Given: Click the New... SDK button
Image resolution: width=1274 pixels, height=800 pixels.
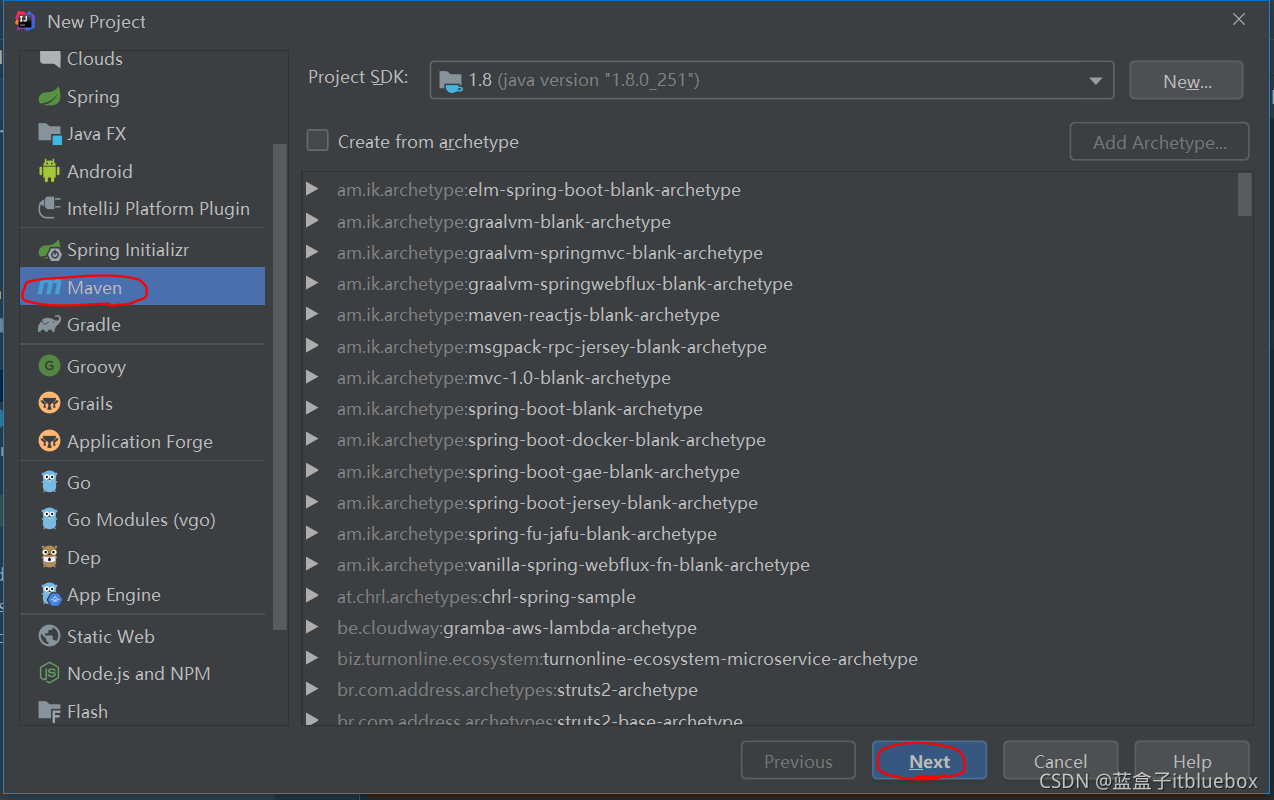Looking at the screenshot, I should point(1186,81).
